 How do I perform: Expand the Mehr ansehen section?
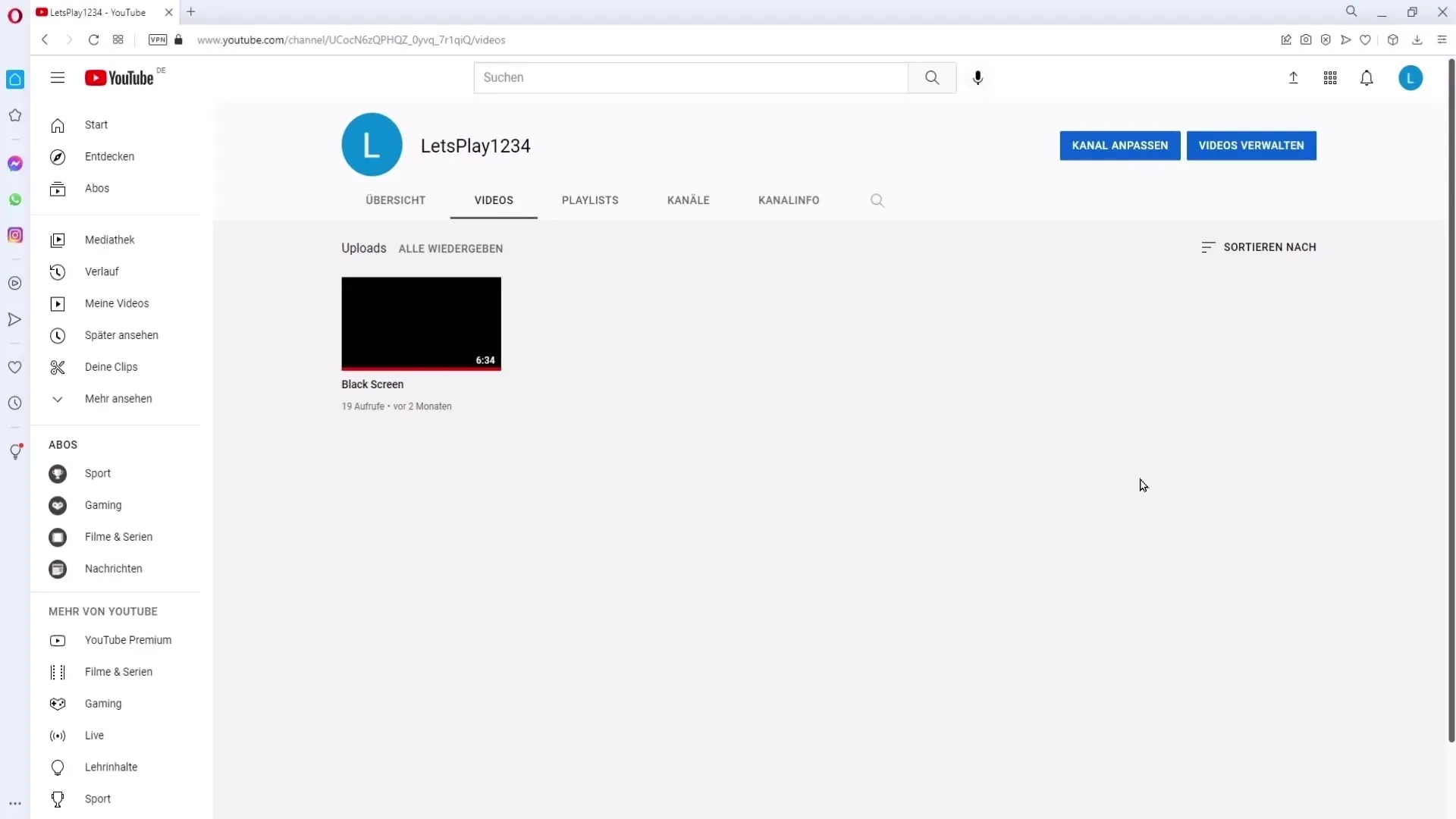pyautogui.click(x=118, y=398)
